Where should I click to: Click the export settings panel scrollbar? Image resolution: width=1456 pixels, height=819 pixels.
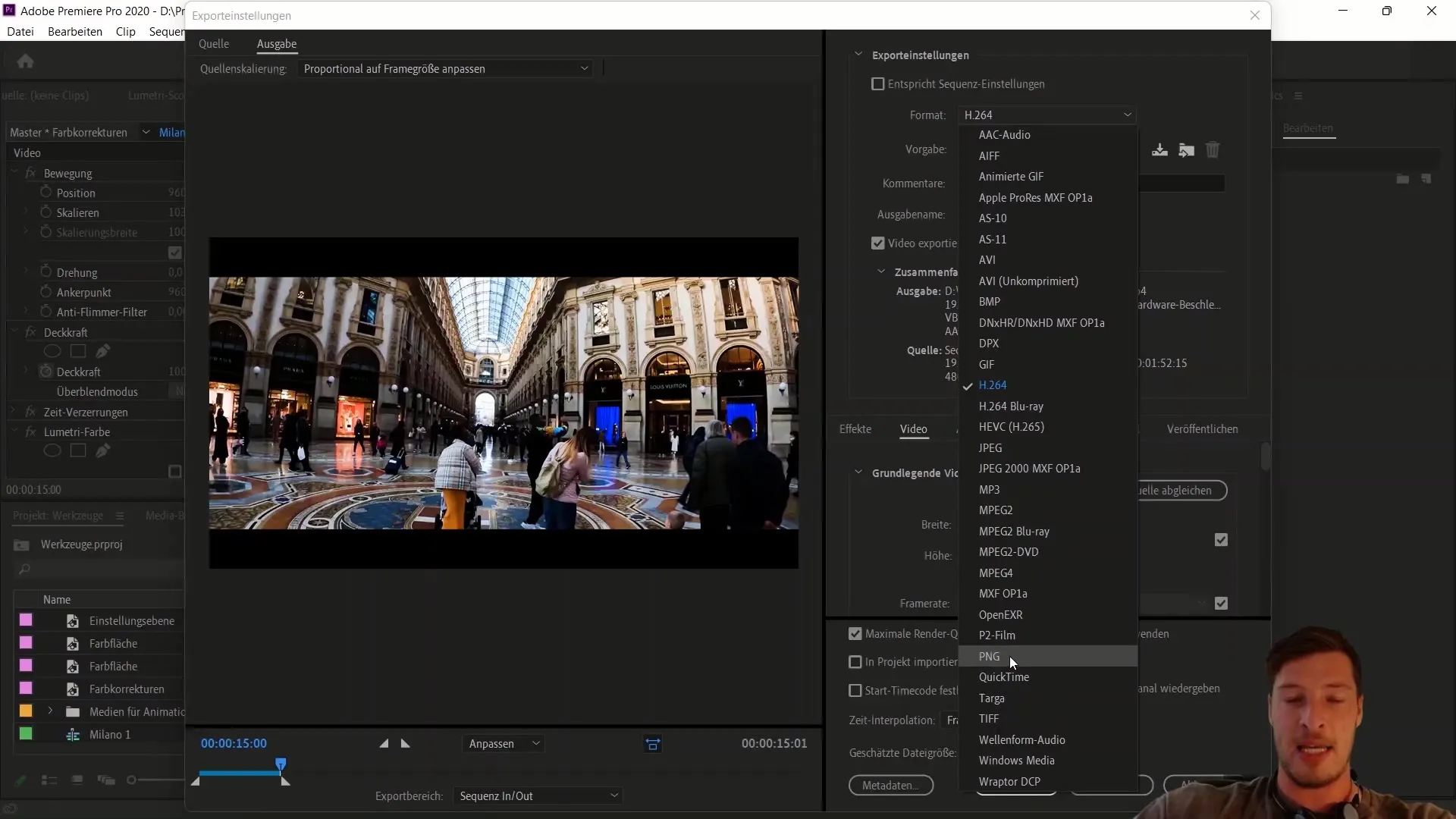click(x=1265, y=457)
